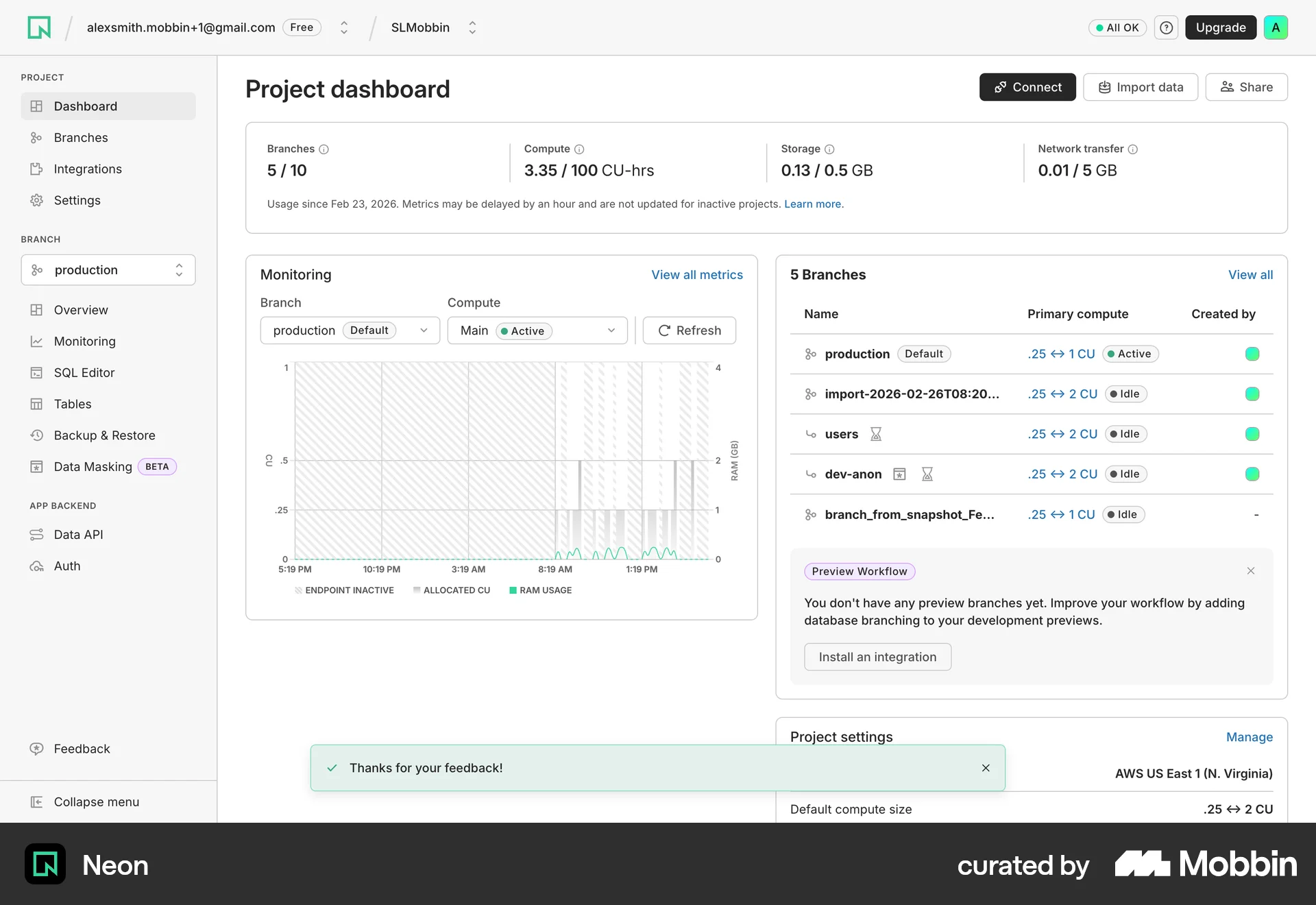
Task: Open View all branches link
Action: pyautogui.click(x=1250, y=275)
